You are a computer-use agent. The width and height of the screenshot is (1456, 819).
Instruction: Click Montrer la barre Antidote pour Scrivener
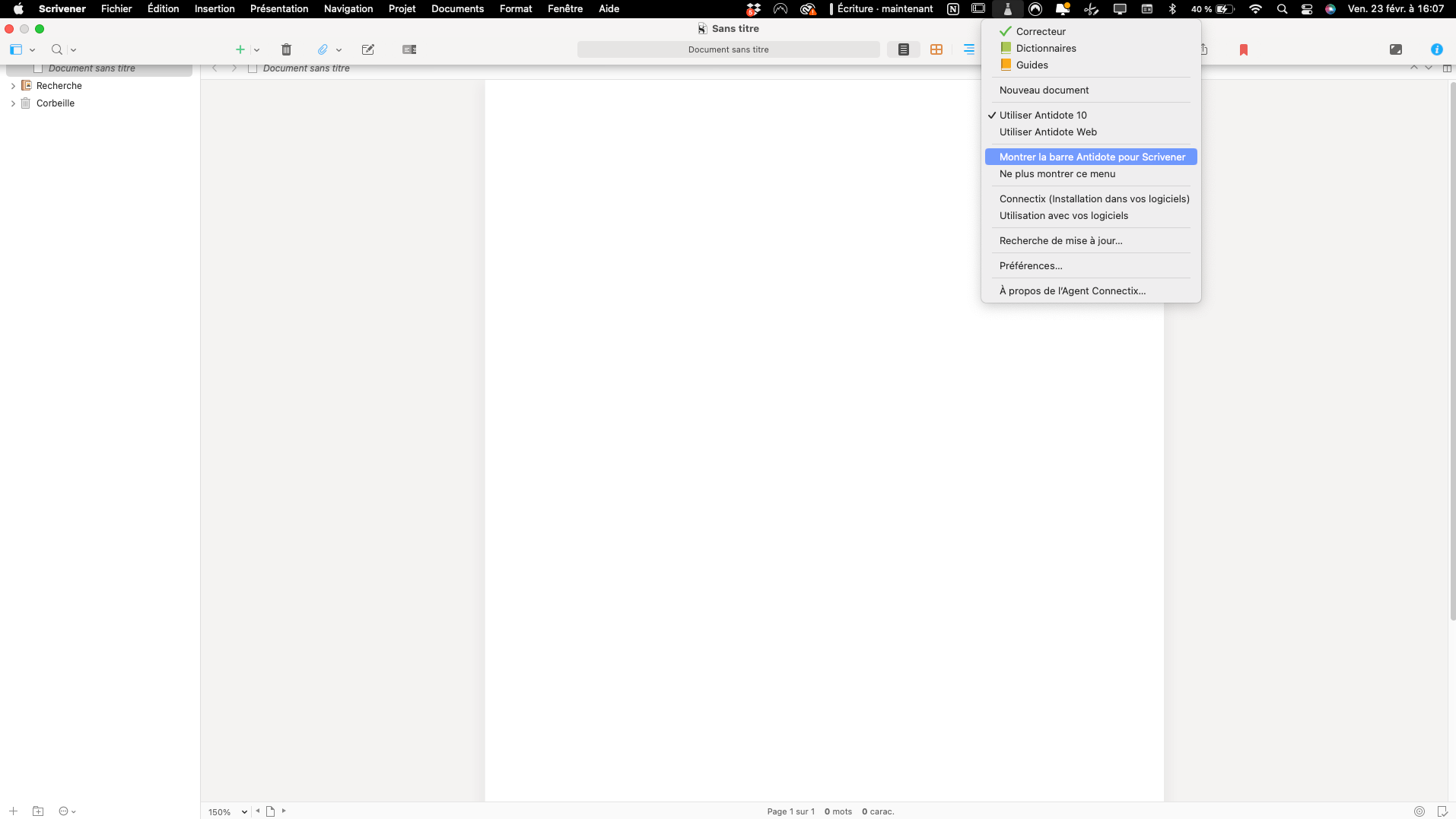pos(1090,156)
